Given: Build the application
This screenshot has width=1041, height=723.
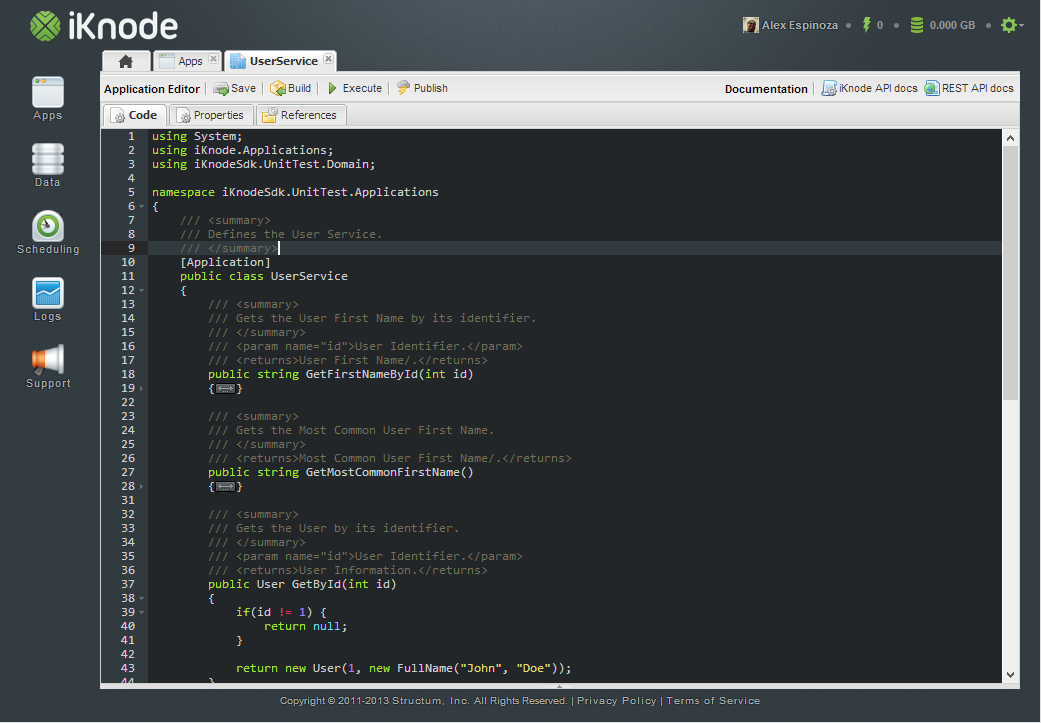Looking at the screenshot, I should (291, 88).
